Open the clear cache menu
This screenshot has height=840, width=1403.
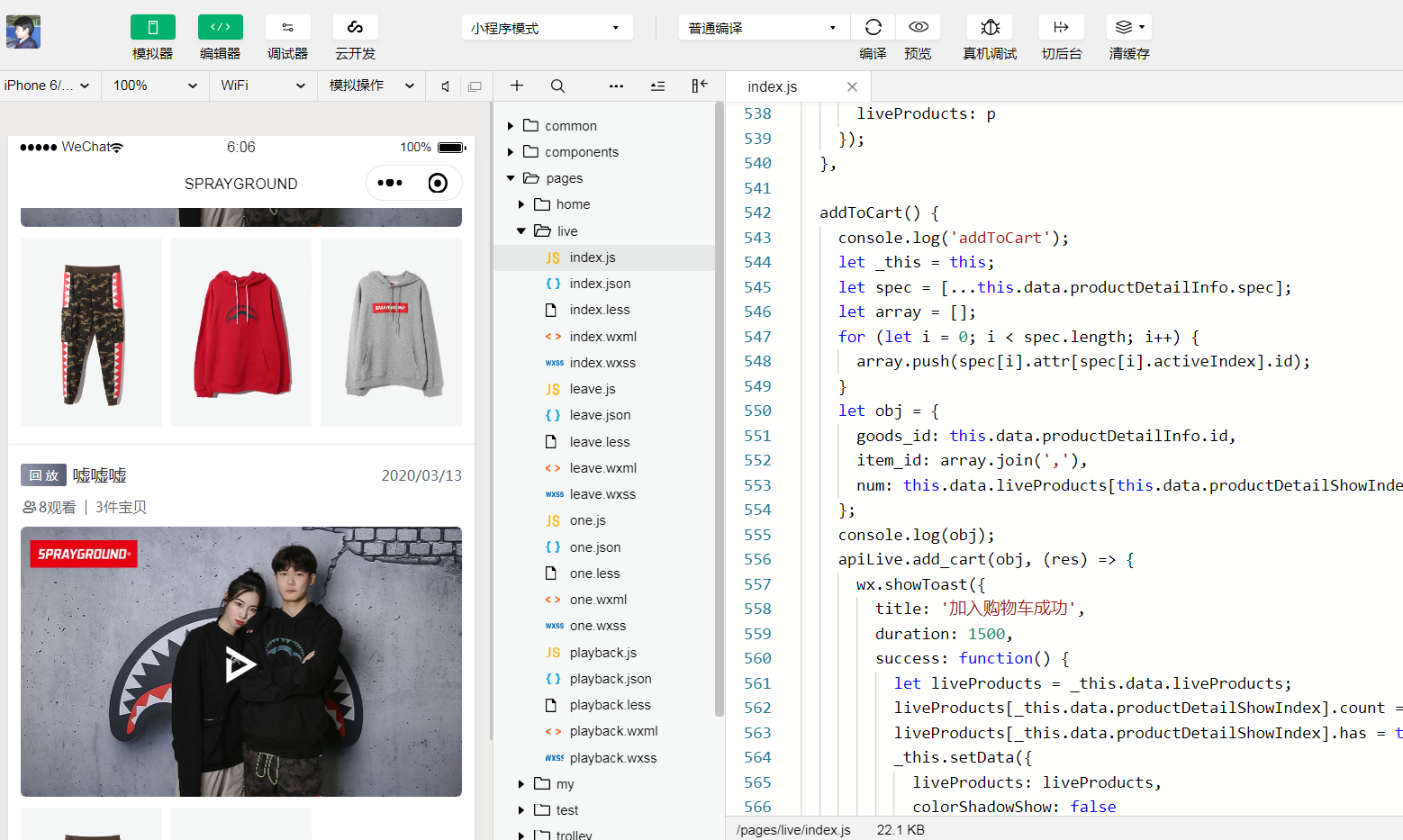tap(1129, 28)
